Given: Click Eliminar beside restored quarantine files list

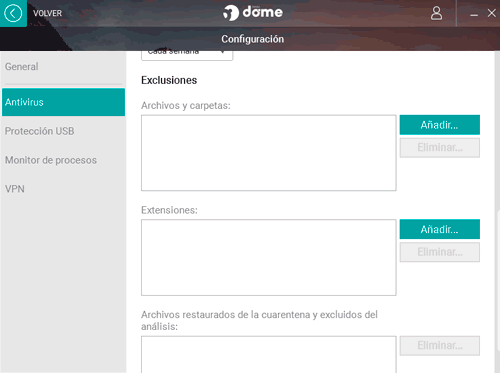Looking at the screenshot, I should click(440, 346).
